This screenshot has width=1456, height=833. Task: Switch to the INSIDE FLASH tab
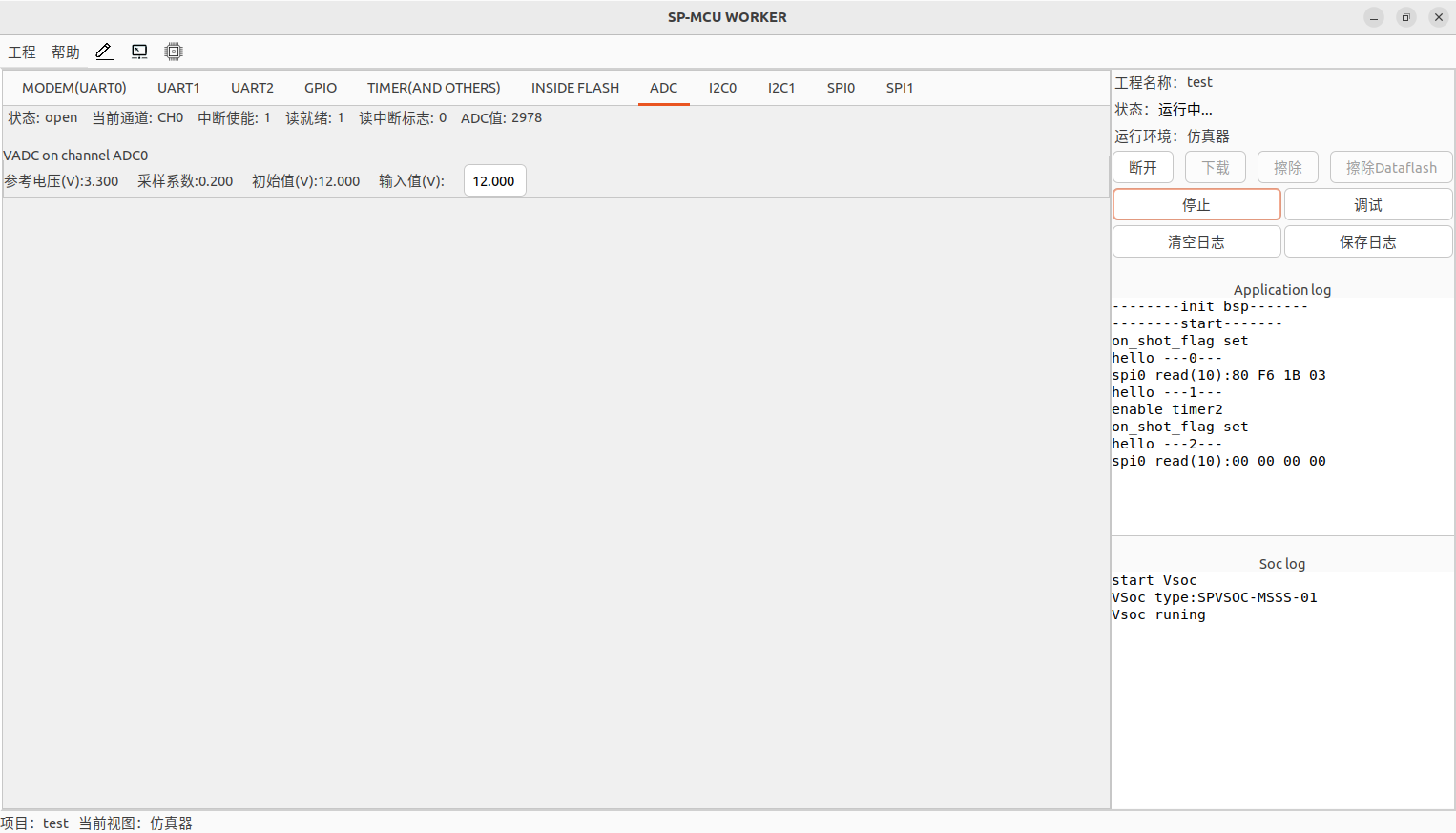click(x=574, y=88)
